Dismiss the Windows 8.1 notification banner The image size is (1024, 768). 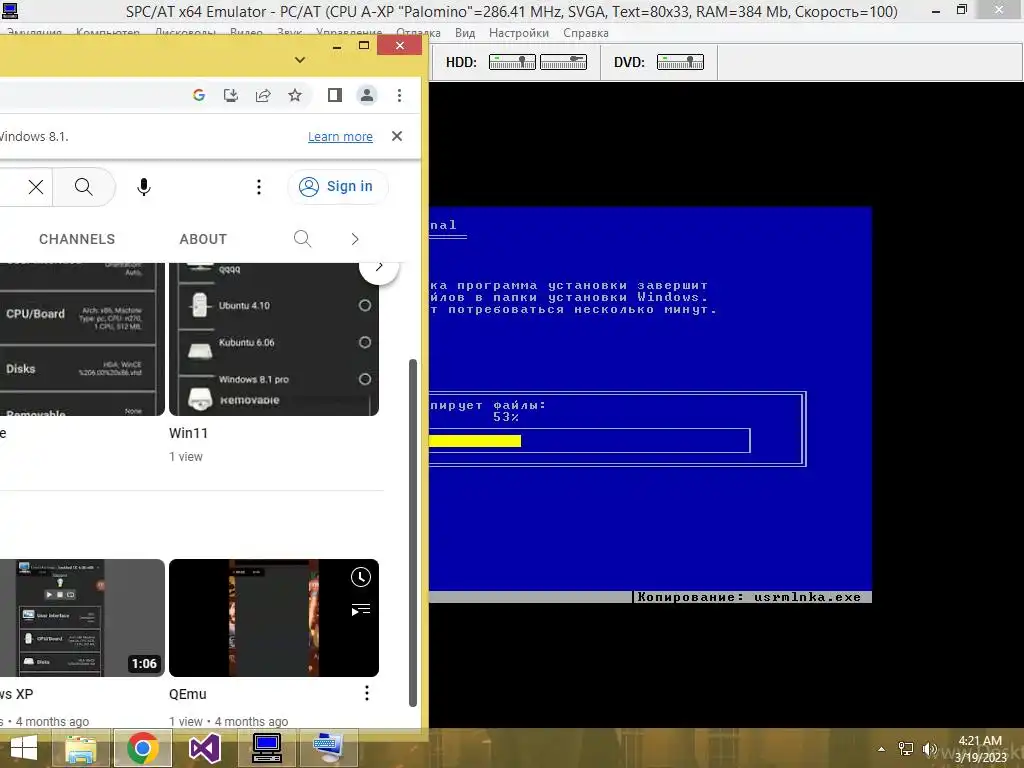pyautogui.click(x=396, y=136)
